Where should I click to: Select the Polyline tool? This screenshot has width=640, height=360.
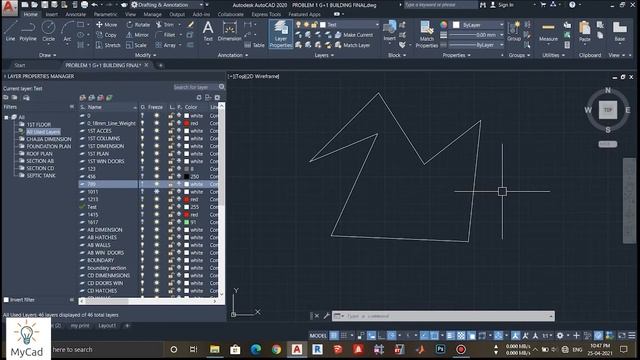(28, 31)
